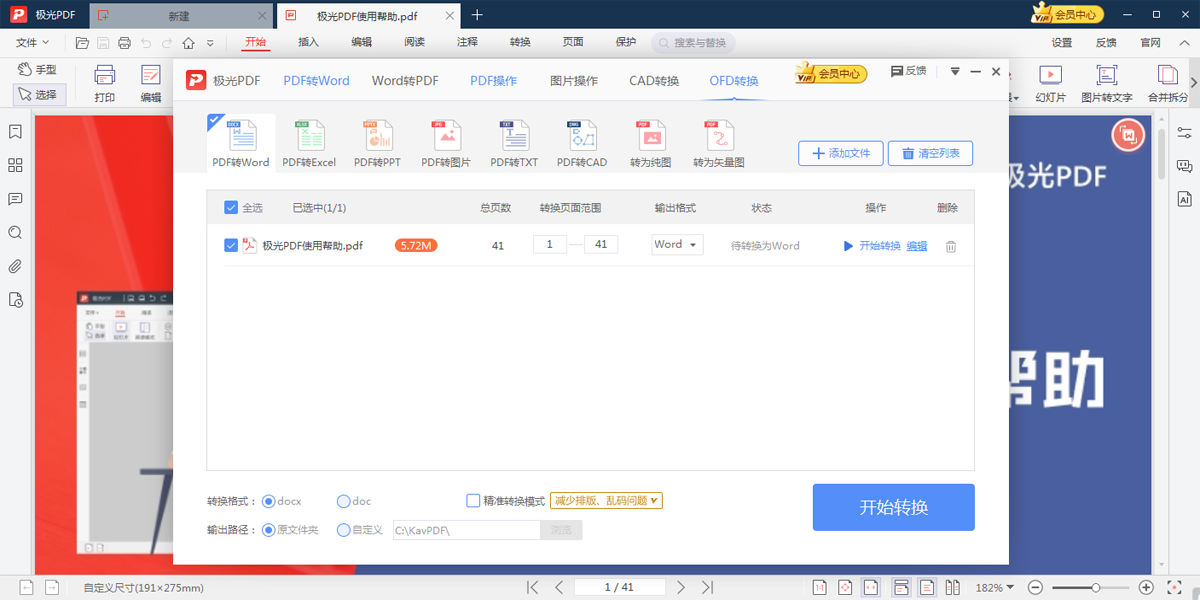This screenshot has height=600, width=1200.
Task: Switch to the 图片操作 tab
Action: click(574, 81)
